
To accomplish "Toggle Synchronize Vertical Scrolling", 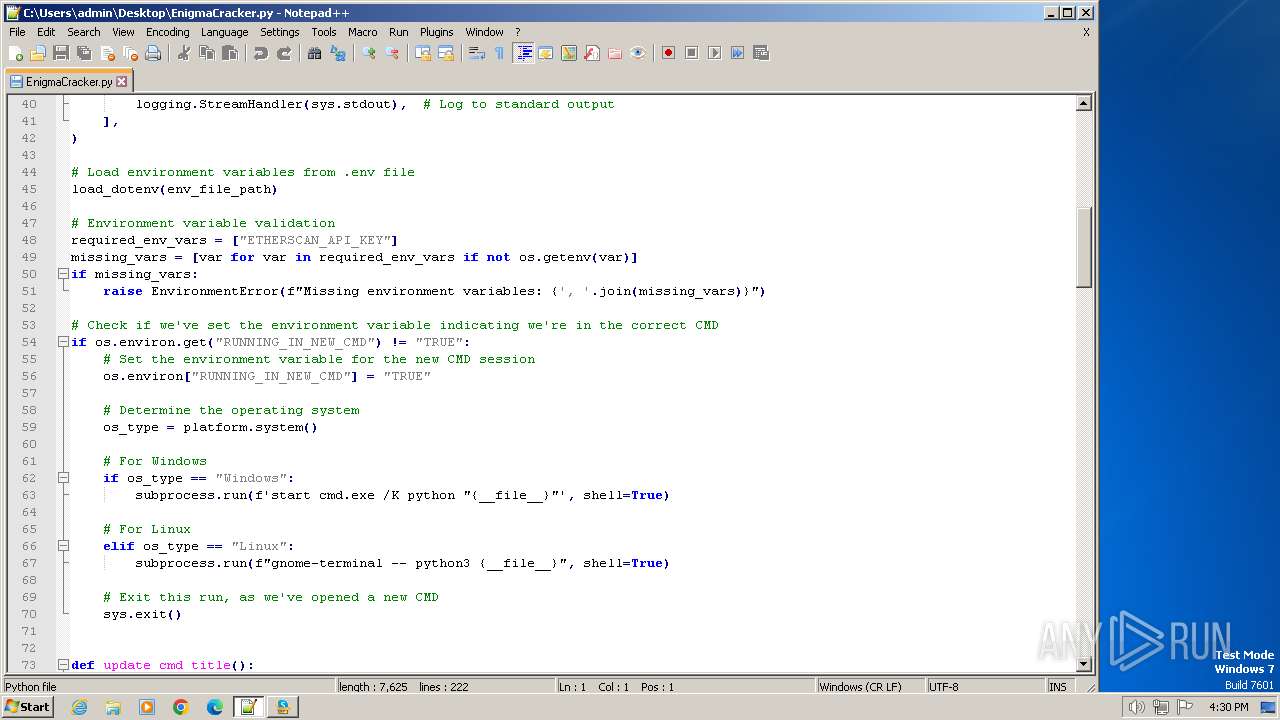I will 423,53.
